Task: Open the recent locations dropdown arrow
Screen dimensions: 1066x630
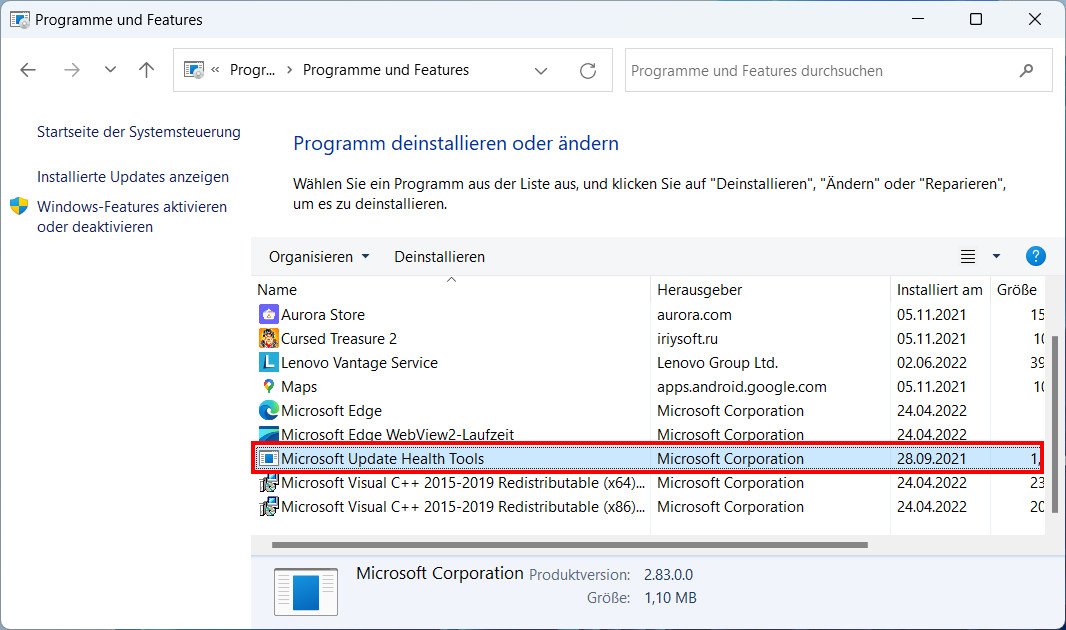Action: pos(110,70)
